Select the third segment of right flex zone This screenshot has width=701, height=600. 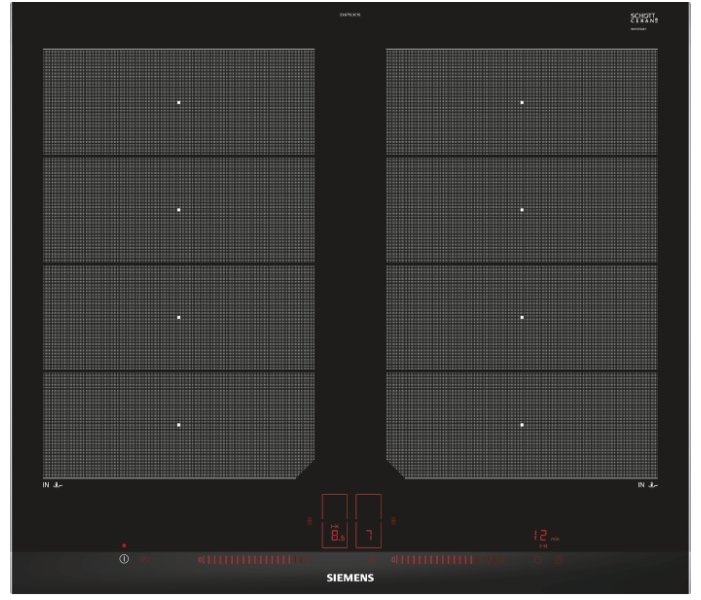click(x=522, y=317)
